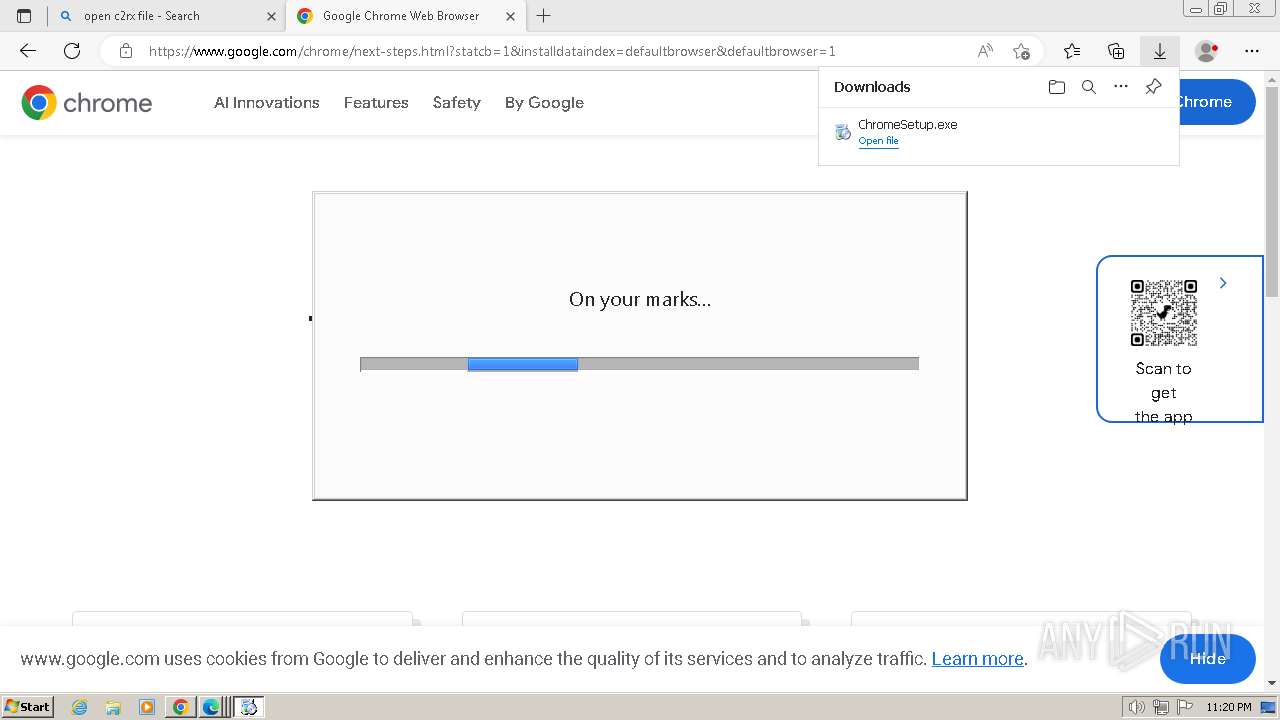Click the Chrome logo
The image size is (1280, 720).
pyautogui.click(x=87, y=102)
